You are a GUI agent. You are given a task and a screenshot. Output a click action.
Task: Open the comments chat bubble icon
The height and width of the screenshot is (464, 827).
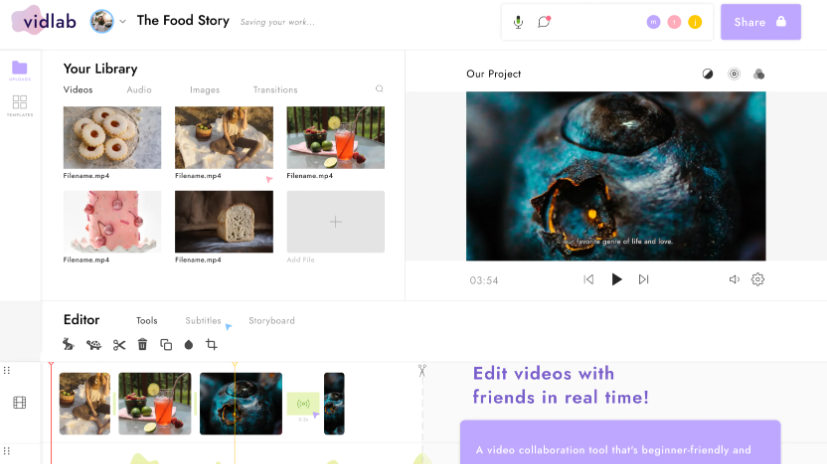pos(544,22)
